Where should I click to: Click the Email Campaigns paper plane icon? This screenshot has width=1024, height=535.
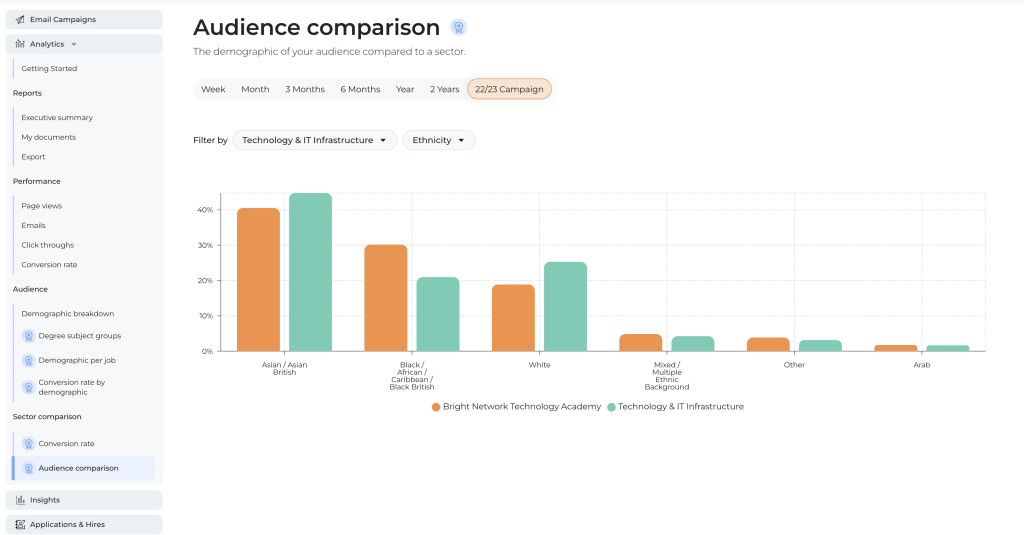pyautogui.click(x=20, y=20)
